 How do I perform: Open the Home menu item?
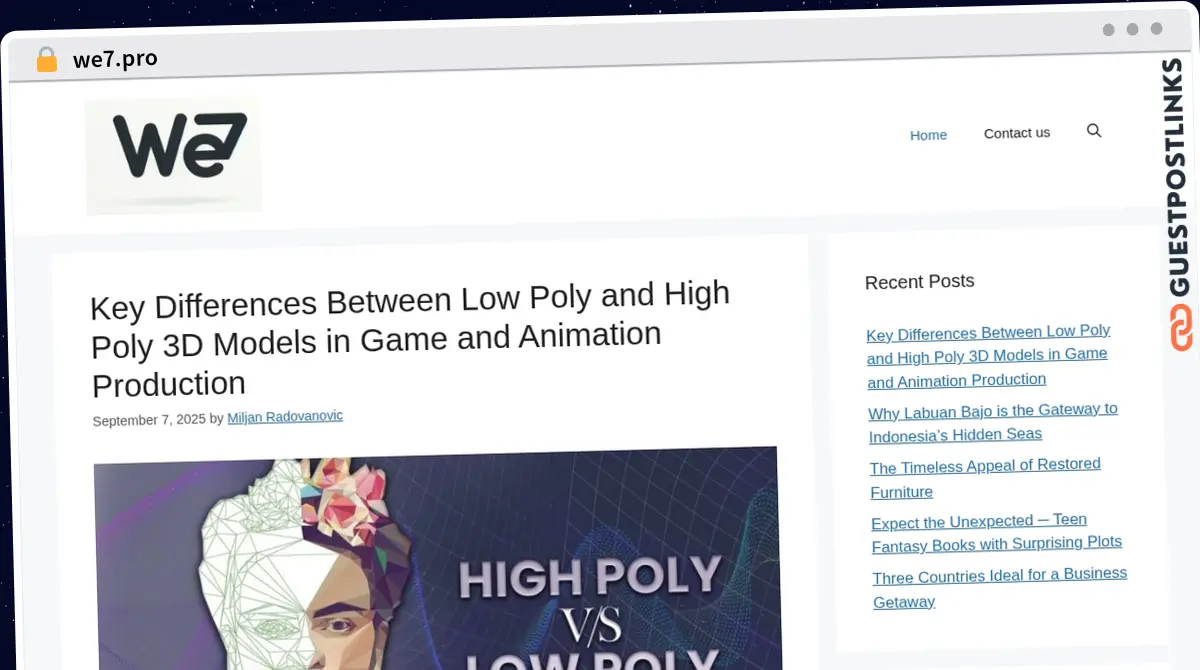click(x=928, y=135)
